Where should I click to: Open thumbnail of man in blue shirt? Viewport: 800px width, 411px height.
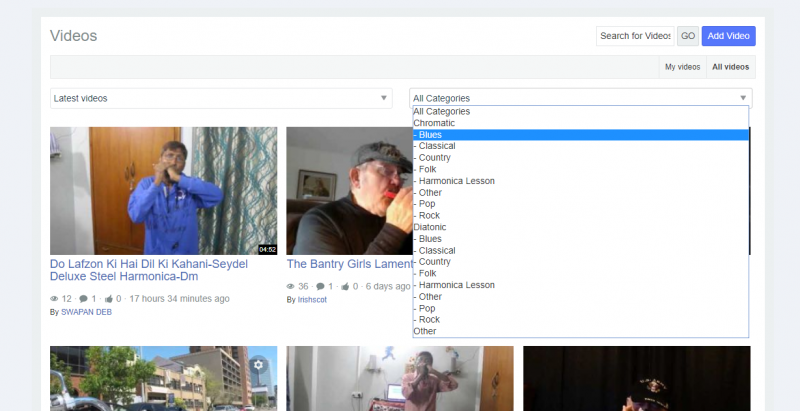(x=164, y=191)
